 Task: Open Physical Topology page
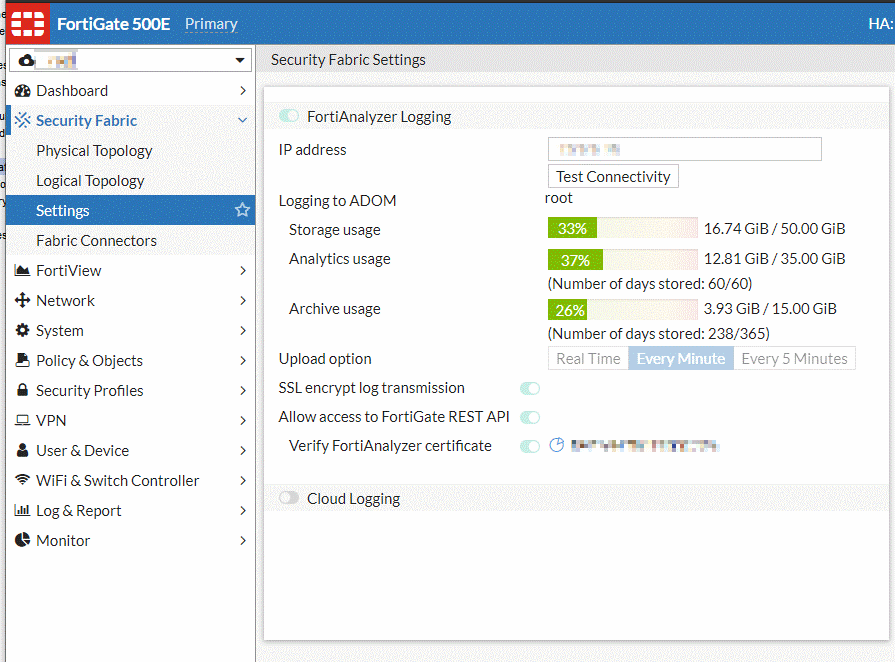click(131, 151)
